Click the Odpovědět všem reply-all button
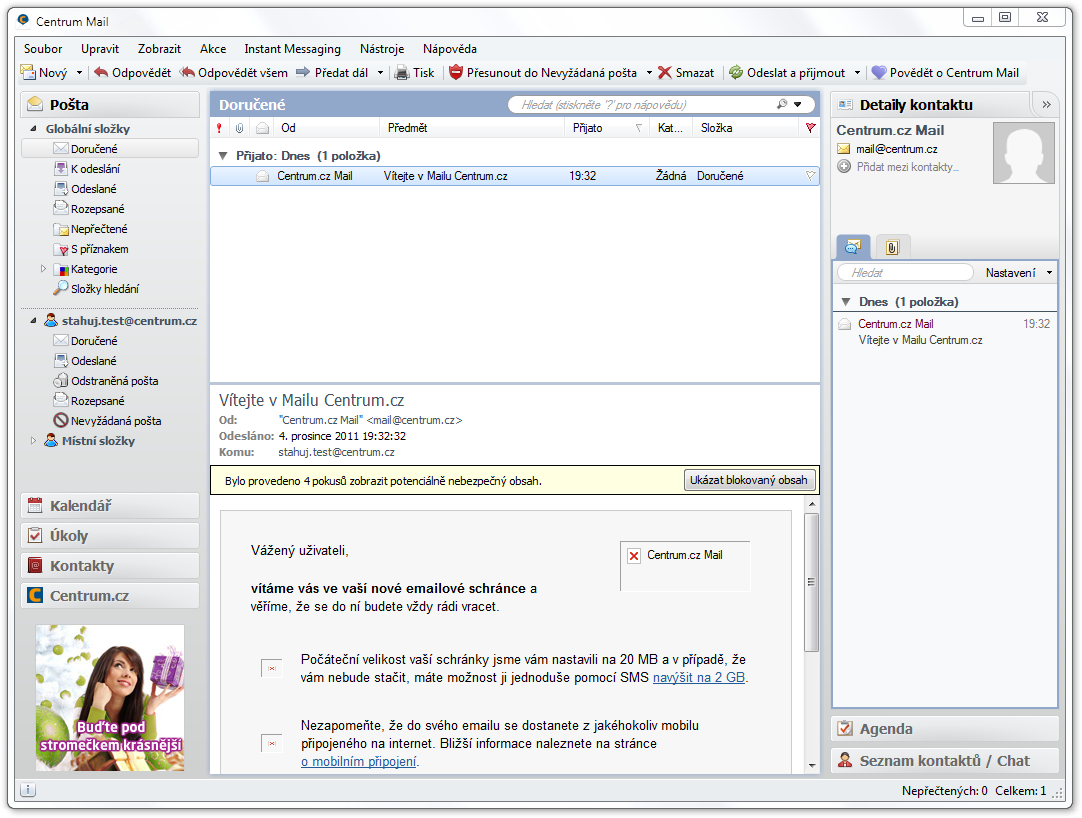Viewport: 1082px width, 818px height. [234, 72]
